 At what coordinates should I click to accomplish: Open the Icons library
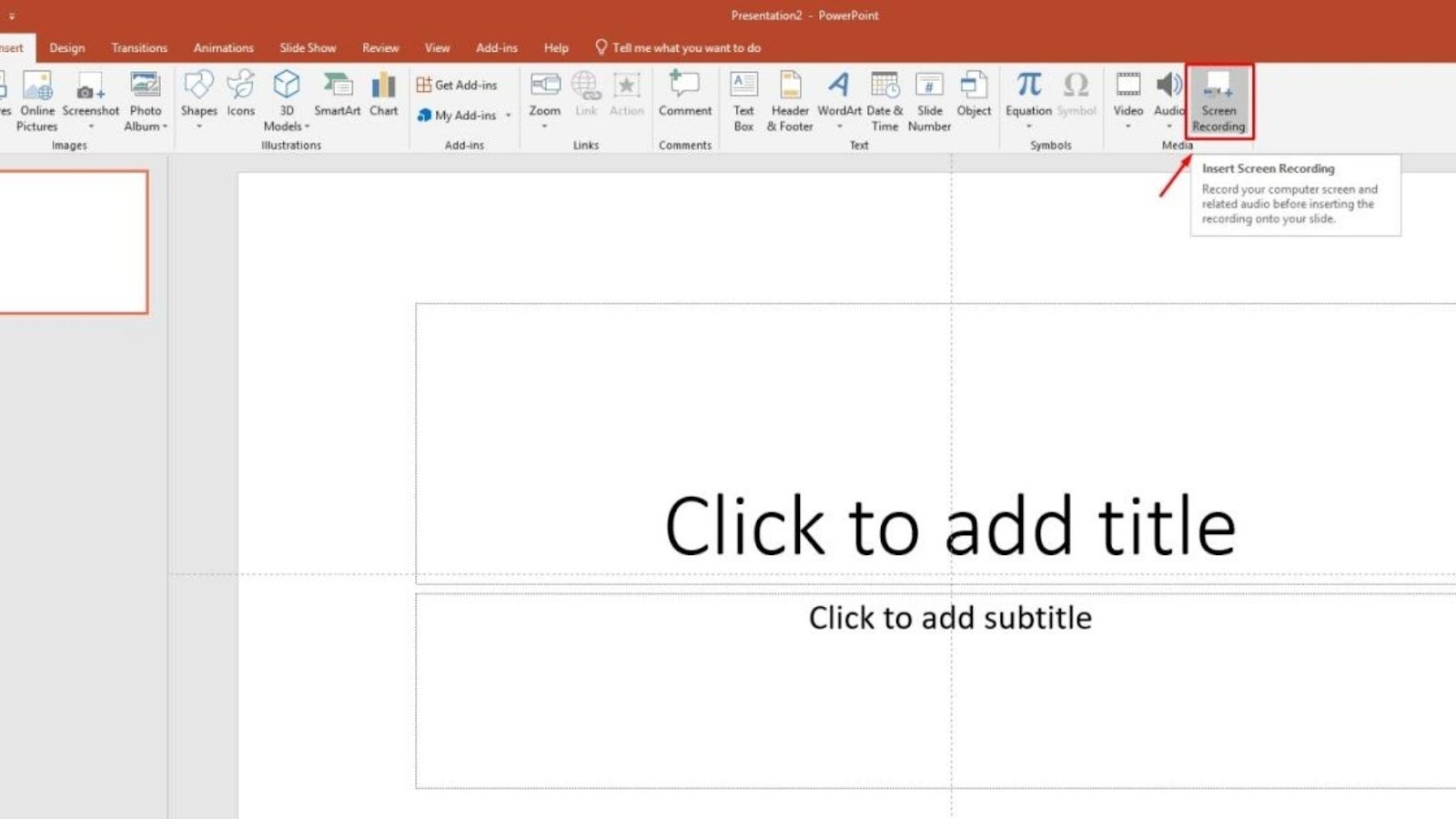241,95
